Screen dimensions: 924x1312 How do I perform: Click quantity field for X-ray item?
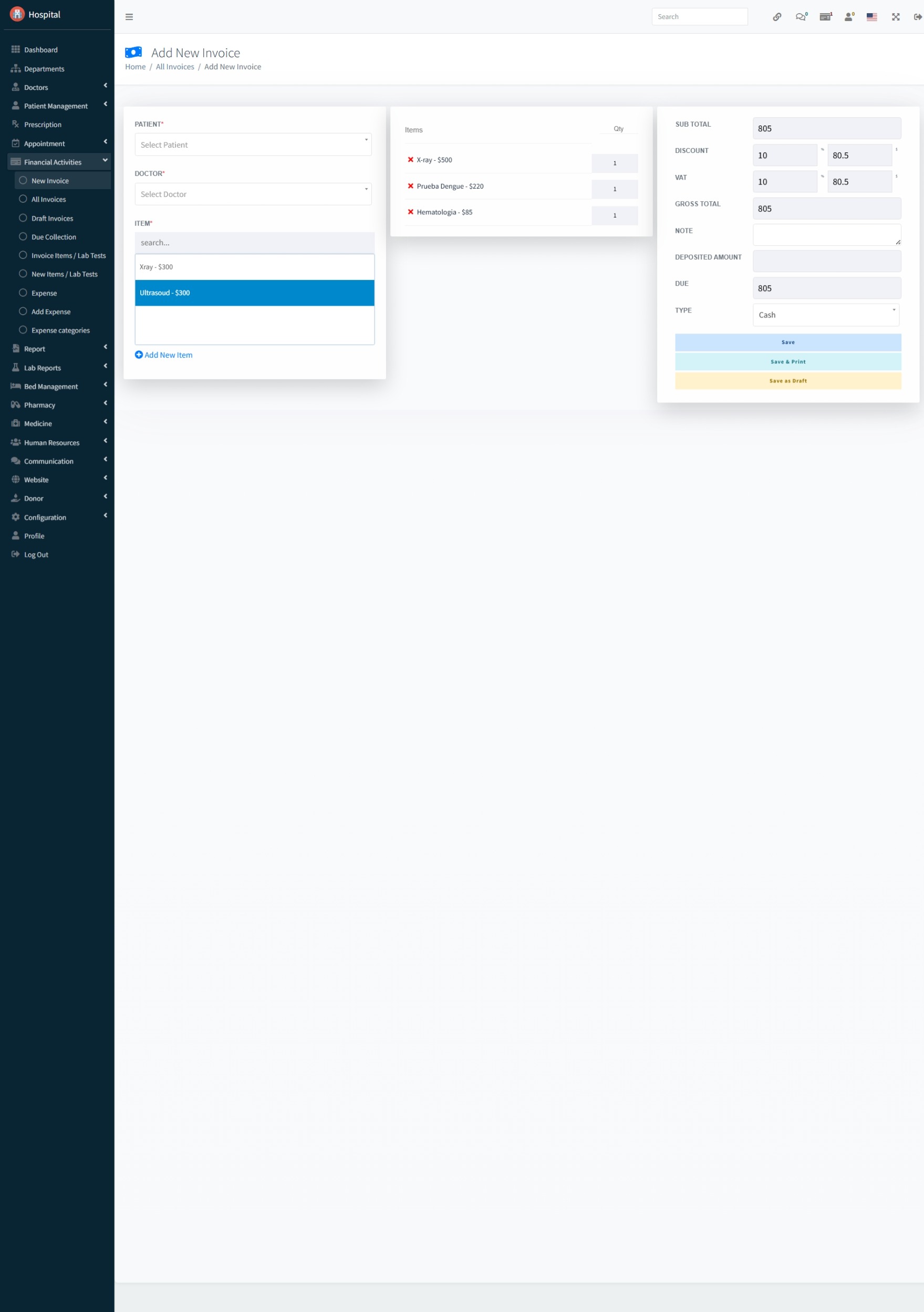coord(615,163)
